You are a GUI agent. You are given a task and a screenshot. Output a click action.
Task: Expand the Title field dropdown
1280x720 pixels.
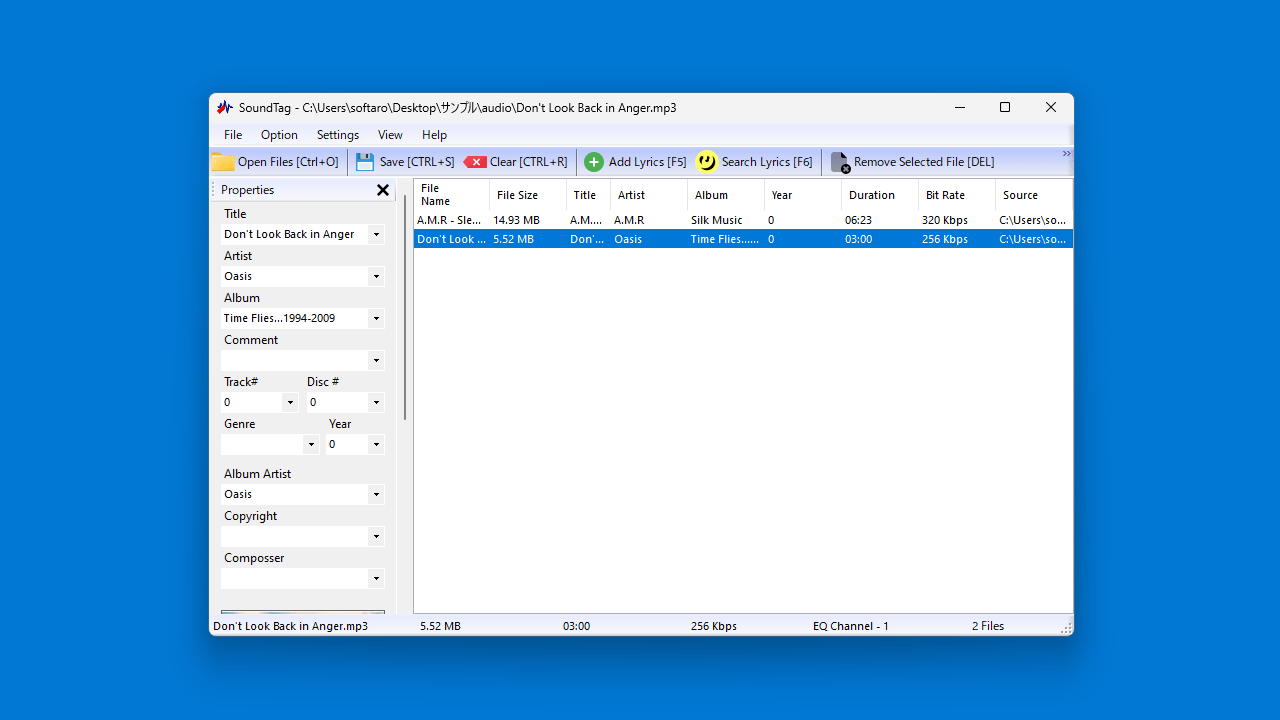[x=376, y=234]
